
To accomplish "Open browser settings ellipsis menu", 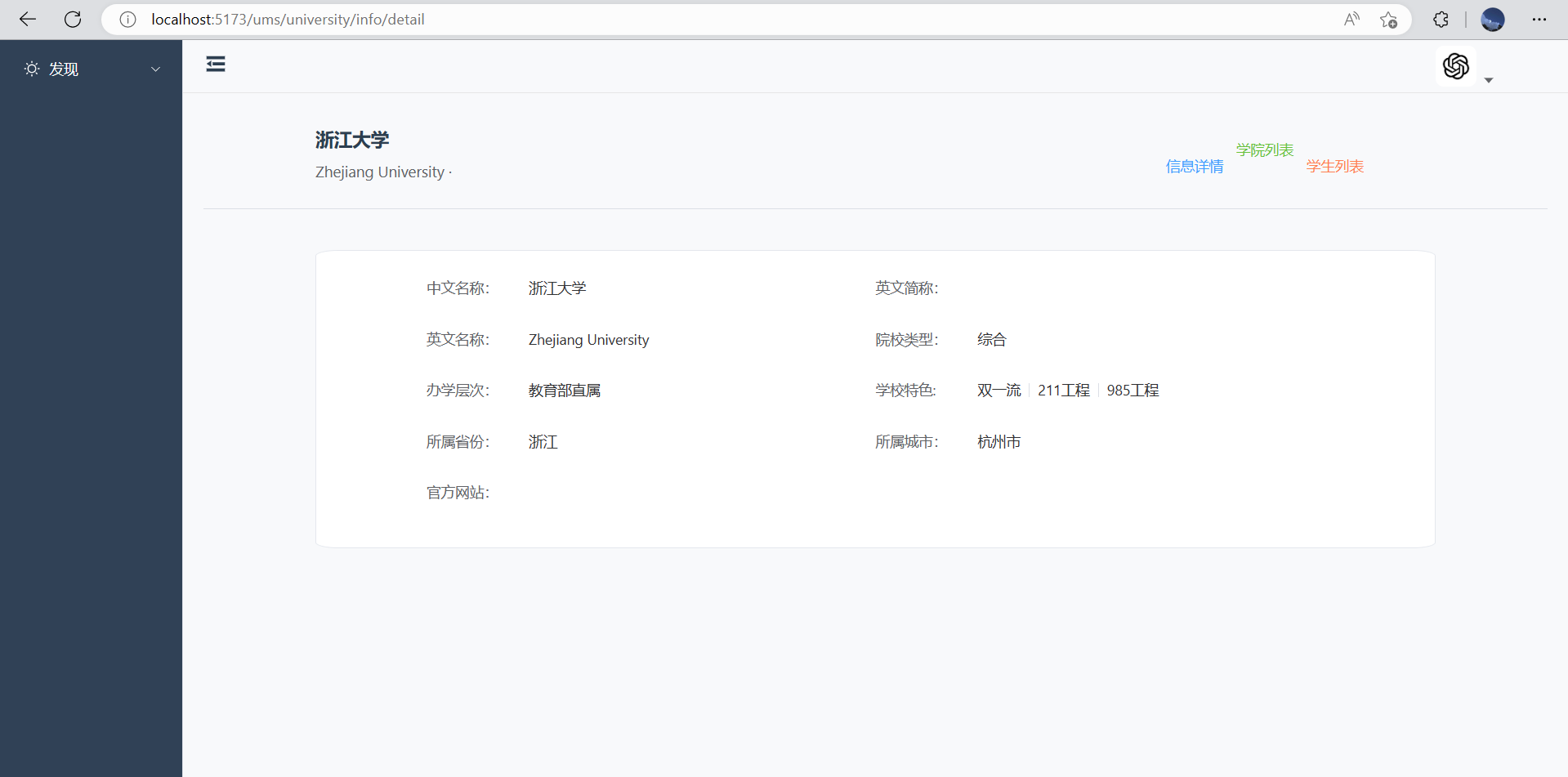I will [1539, 20].
